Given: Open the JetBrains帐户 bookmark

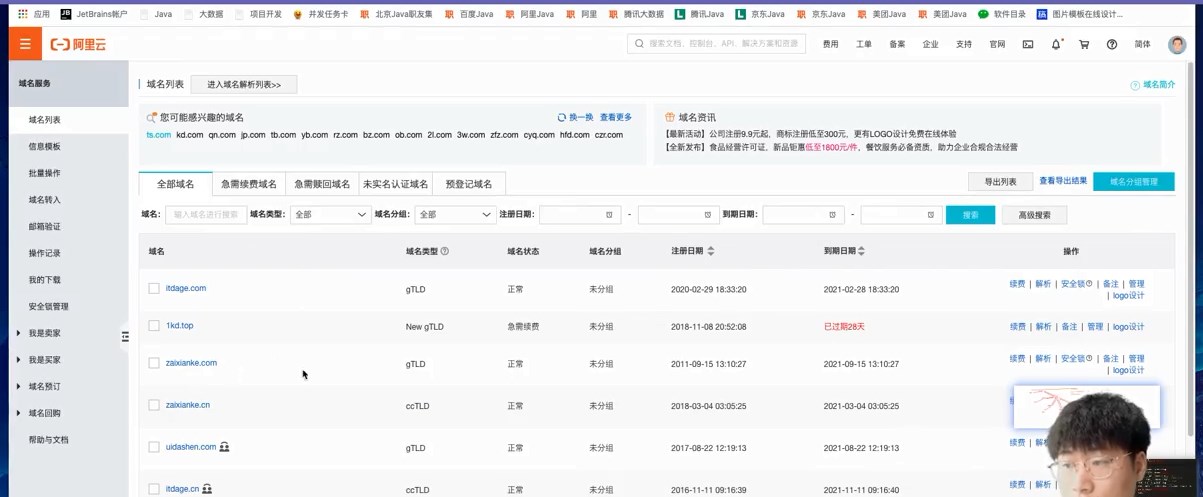Looking at the screenshot, I should [x=94, y=14].
